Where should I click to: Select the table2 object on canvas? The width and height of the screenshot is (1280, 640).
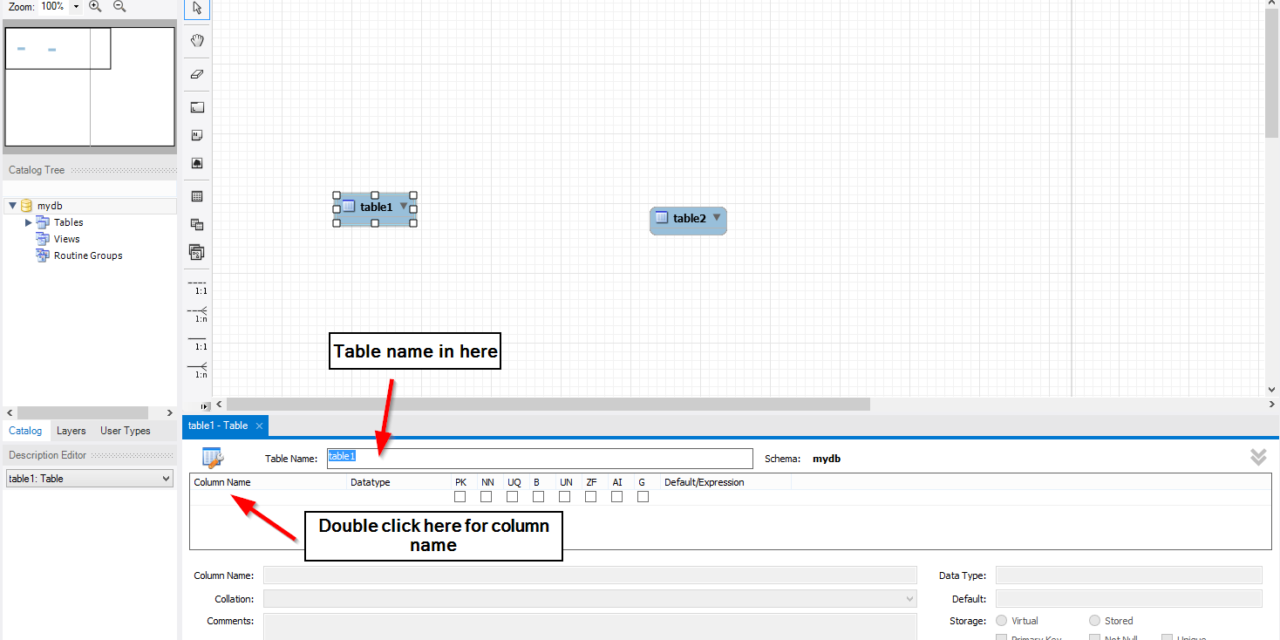point(688,219)
